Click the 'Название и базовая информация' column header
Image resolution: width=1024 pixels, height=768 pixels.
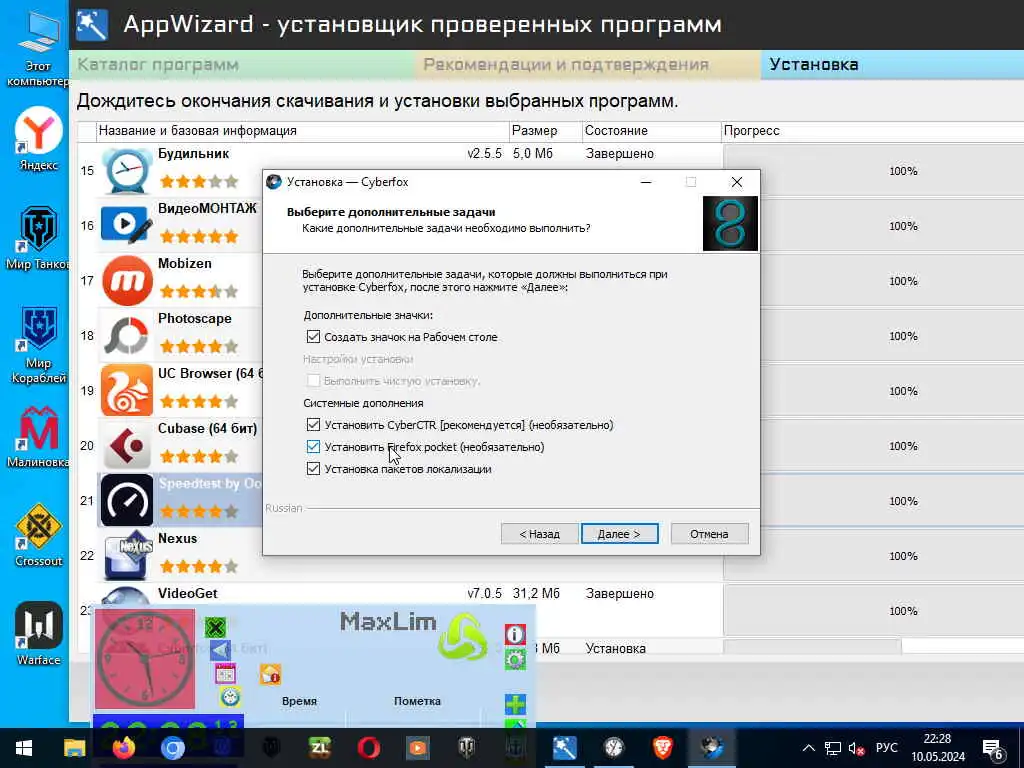click(302, 131)
